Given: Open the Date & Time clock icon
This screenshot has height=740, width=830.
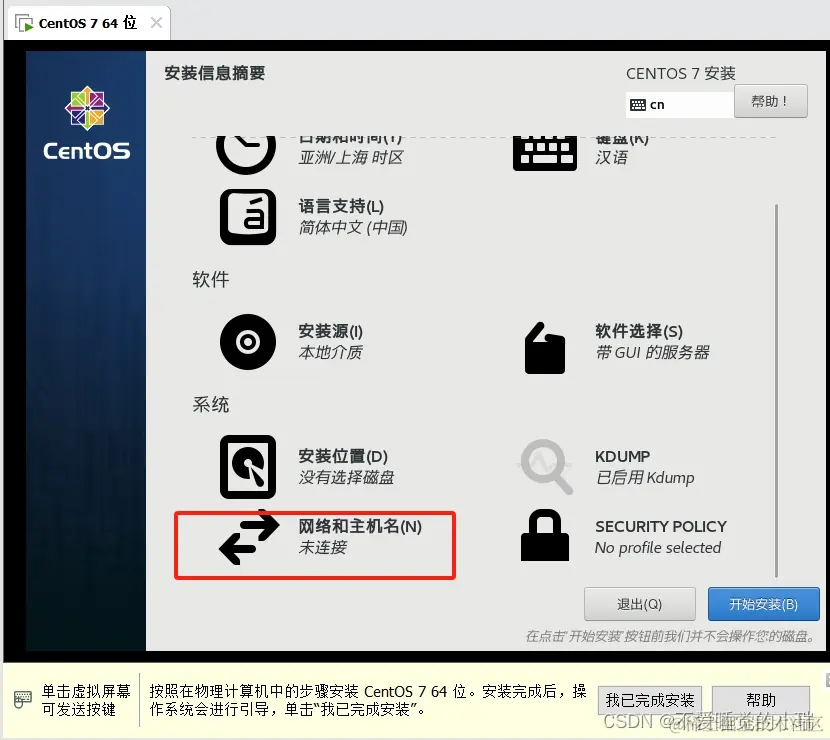Looking at the screenshot, I should [246, 155].
